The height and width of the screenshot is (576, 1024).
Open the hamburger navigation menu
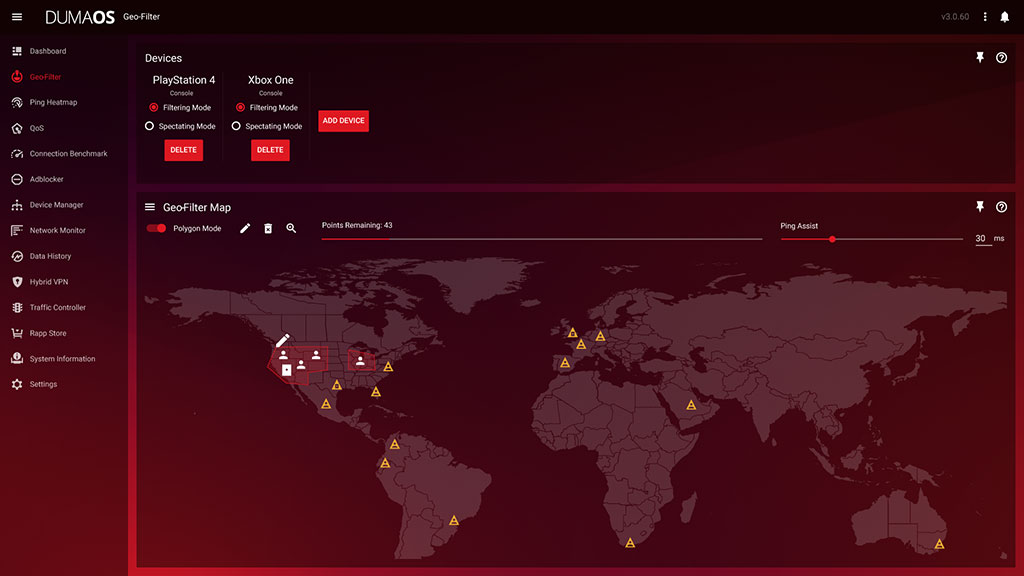click(17, 17)
